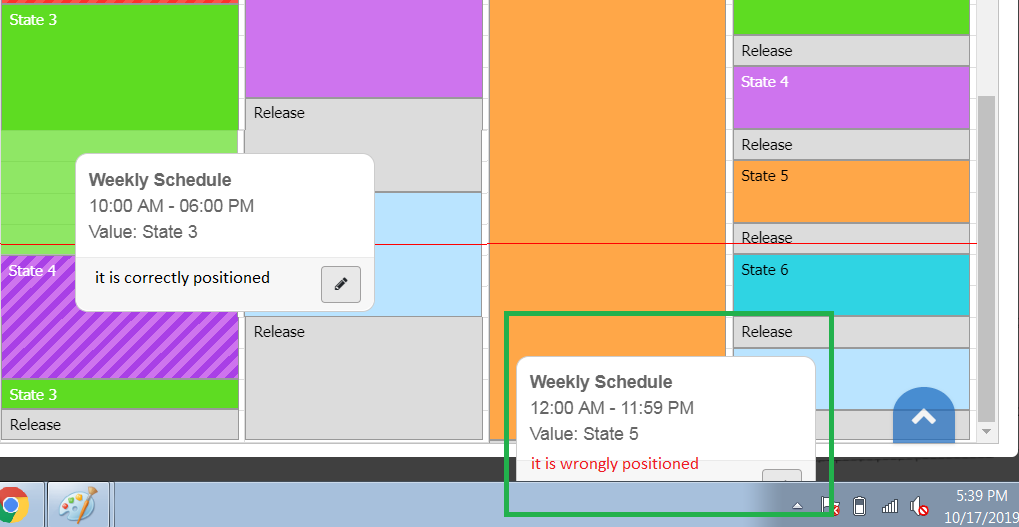
Task: Open the Paint app from the taskbar
Action: (x=78, y=504)
